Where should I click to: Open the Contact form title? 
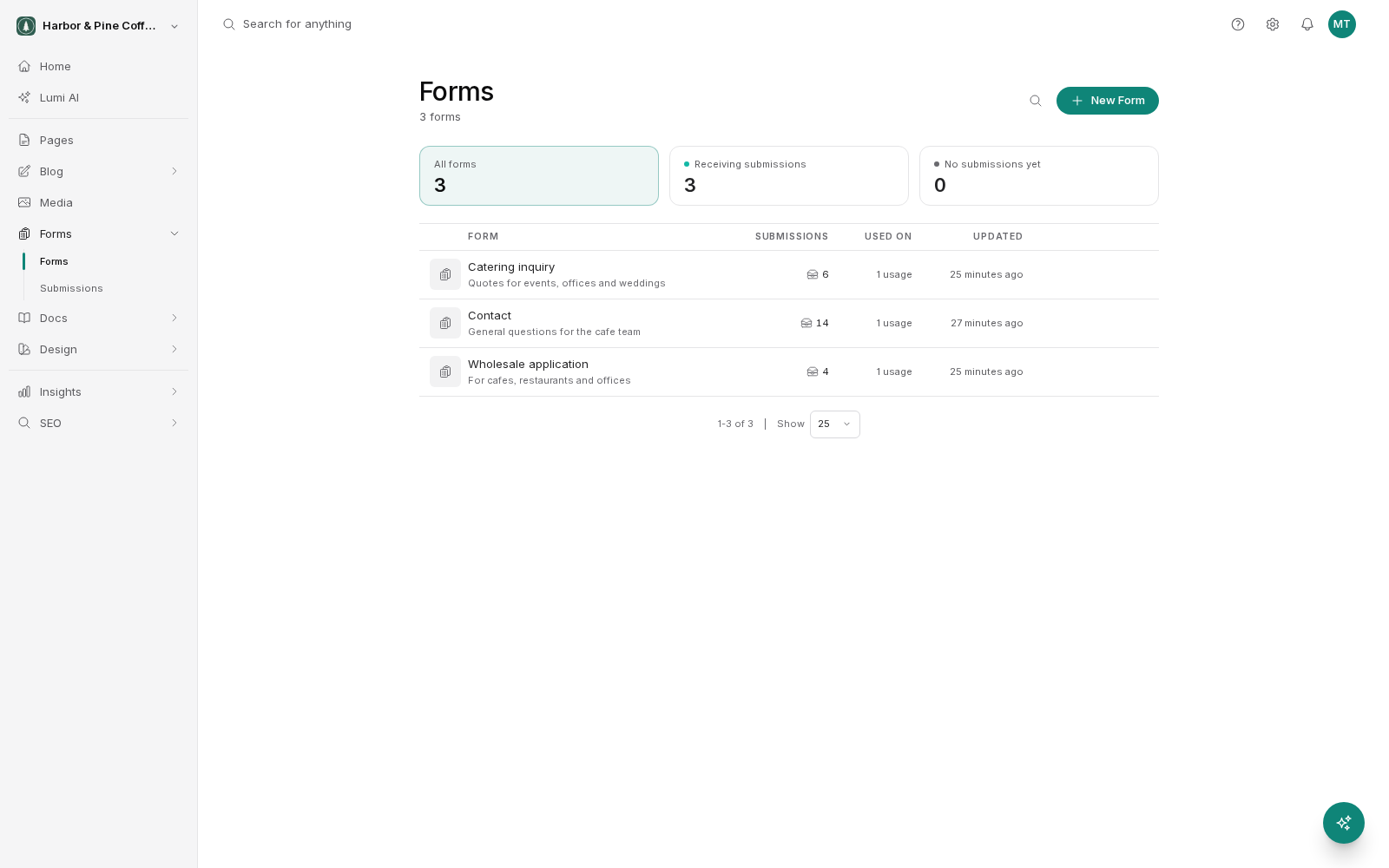coord(490,316)
